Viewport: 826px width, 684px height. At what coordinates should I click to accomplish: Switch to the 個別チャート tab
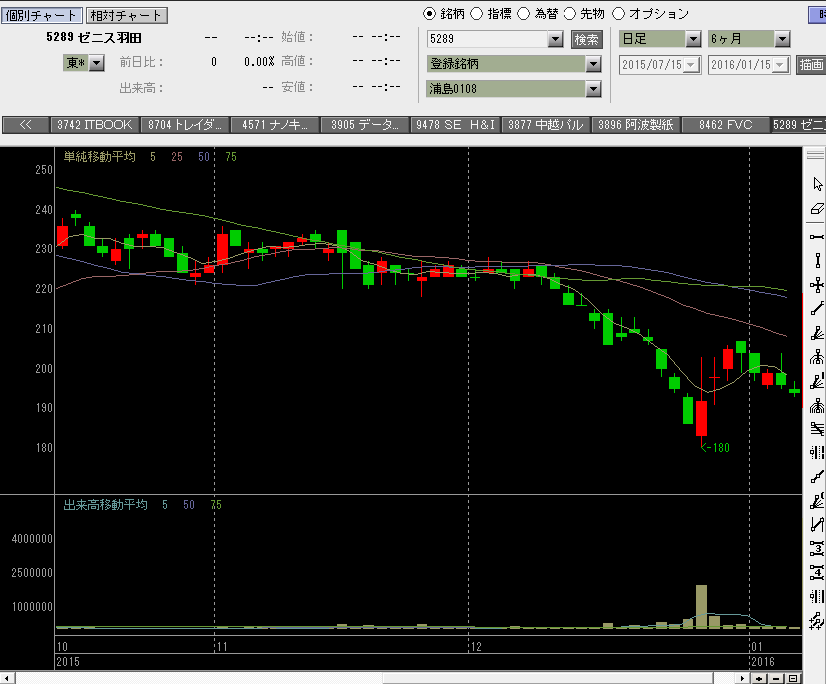42,15
